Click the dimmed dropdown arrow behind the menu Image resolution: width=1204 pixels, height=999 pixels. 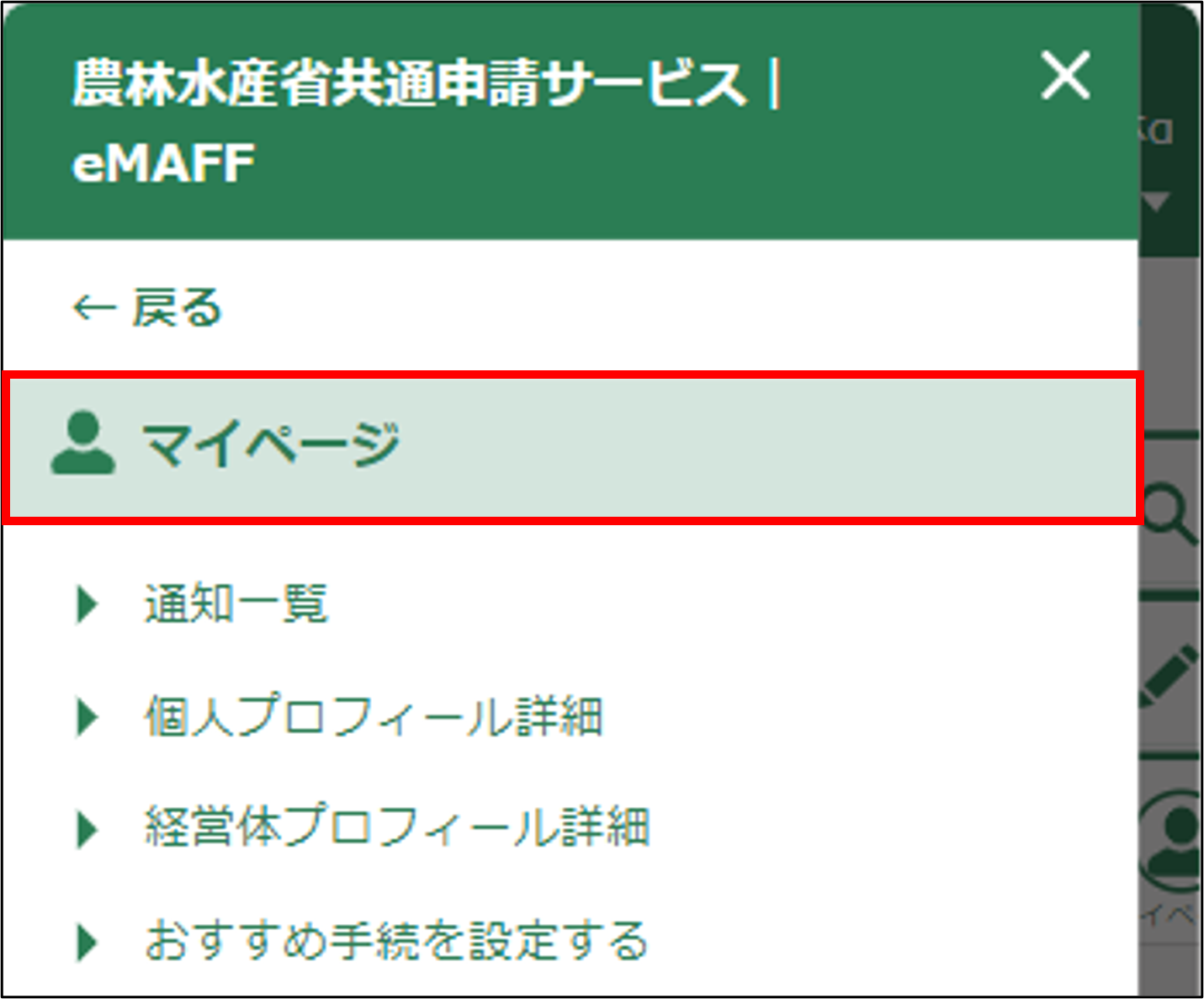[1157, 202]
